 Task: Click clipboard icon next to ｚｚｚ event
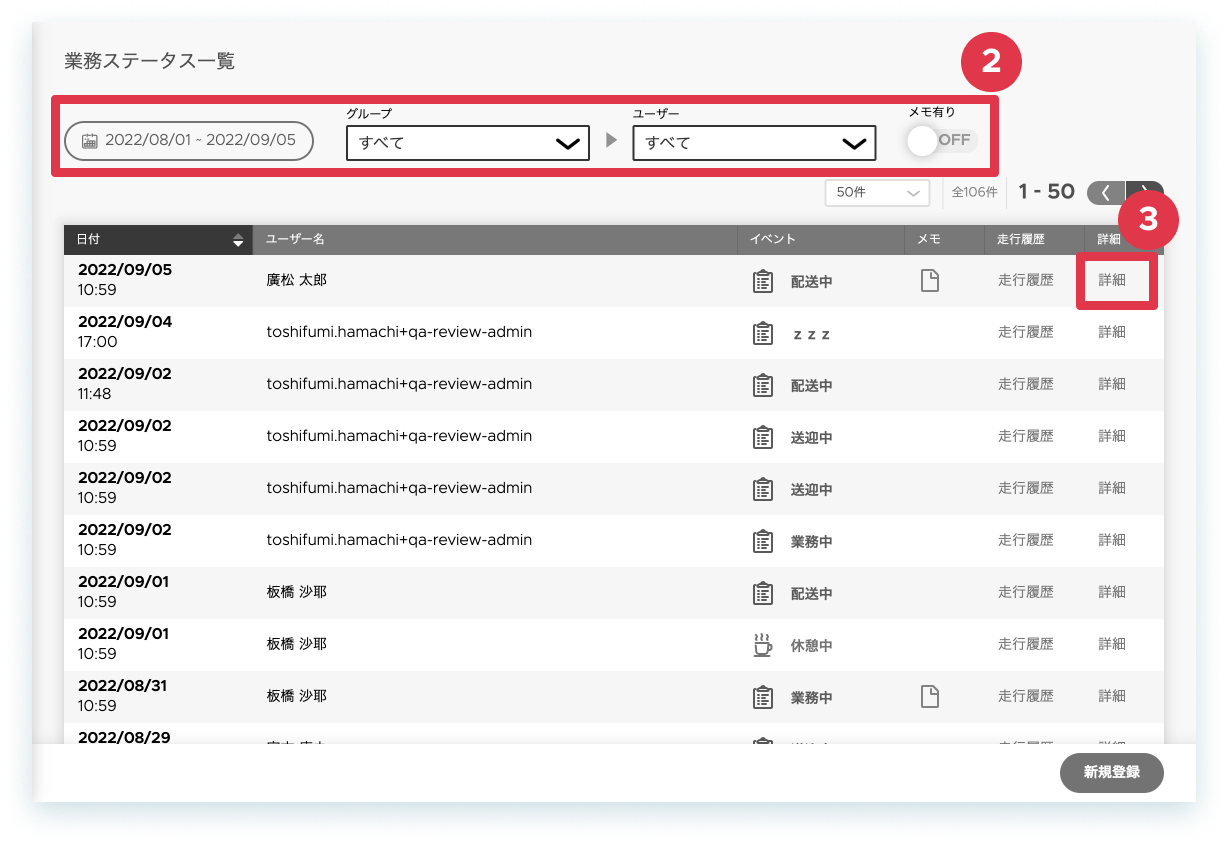(763, 333)
